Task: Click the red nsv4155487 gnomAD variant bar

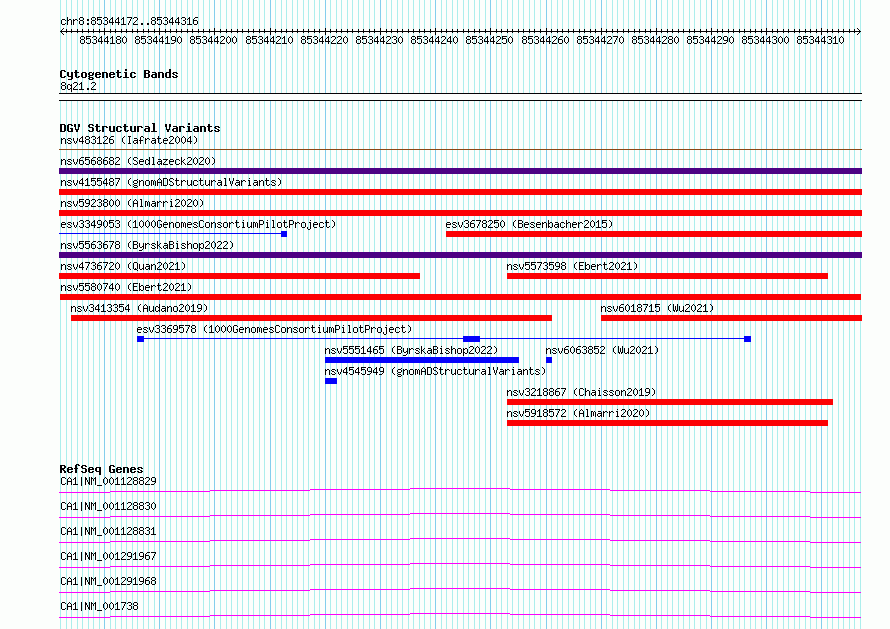Action: coord(460,192)
